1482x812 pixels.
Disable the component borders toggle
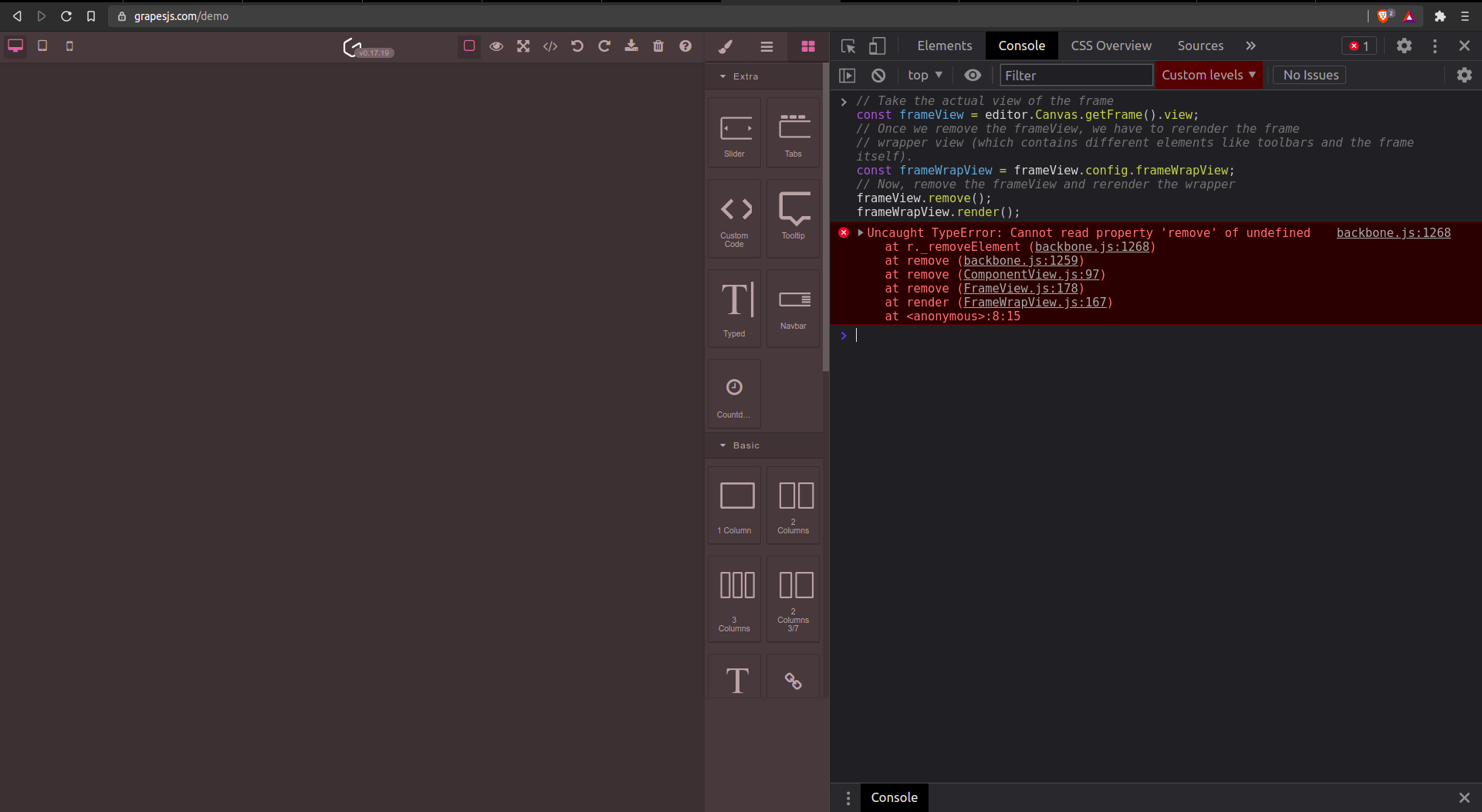tap(469, 46)
